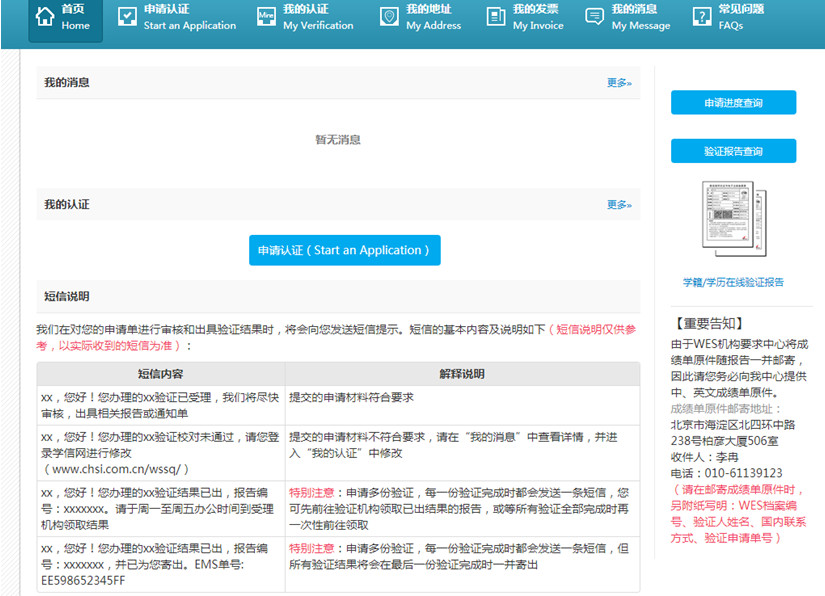Viewport: 825px width, 596px height.
Task: Click the EE598652345FF EMS number text
Action: (83, 581)
